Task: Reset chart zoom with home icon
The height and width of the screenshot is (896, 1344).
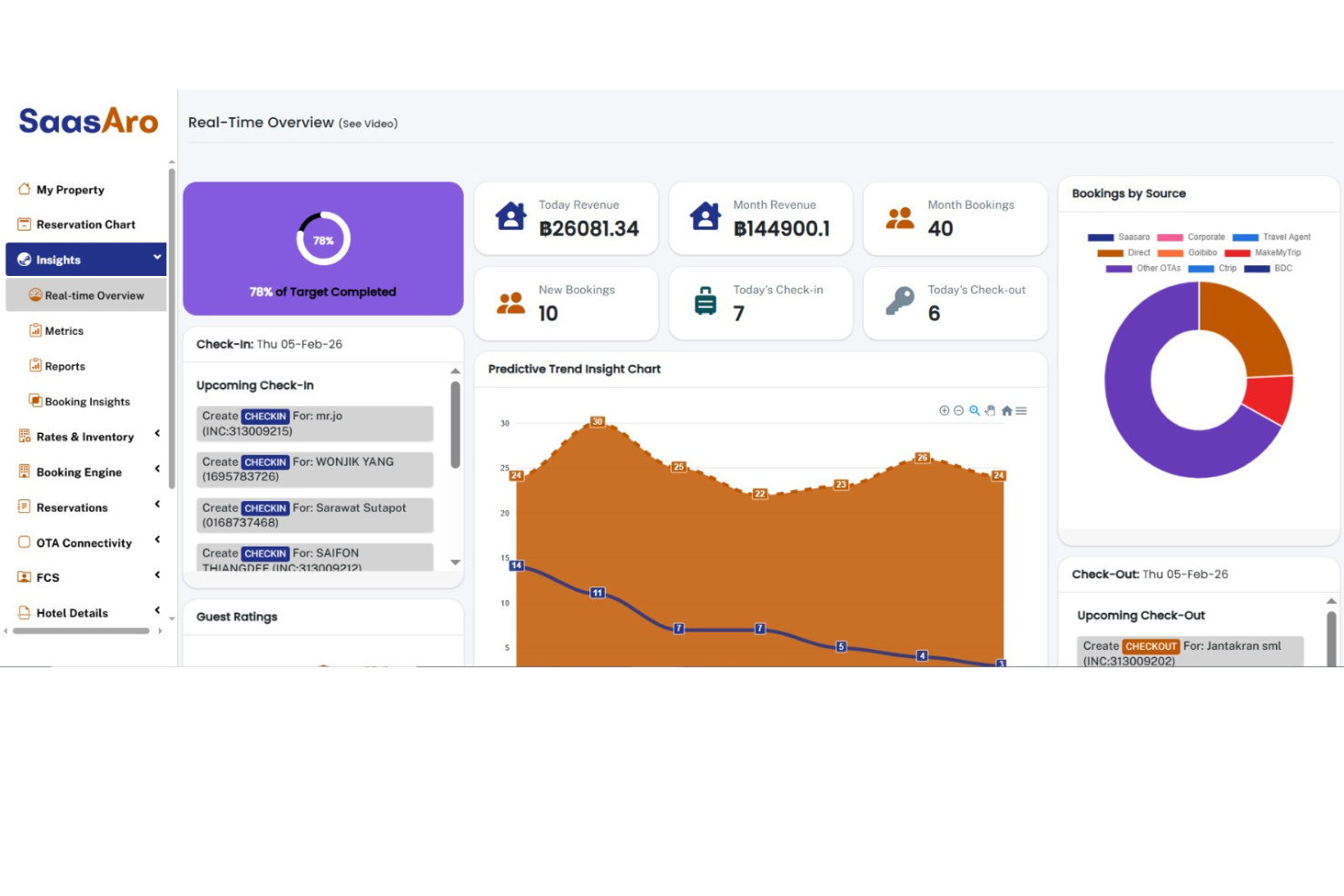Action: tap(1006, 410)
